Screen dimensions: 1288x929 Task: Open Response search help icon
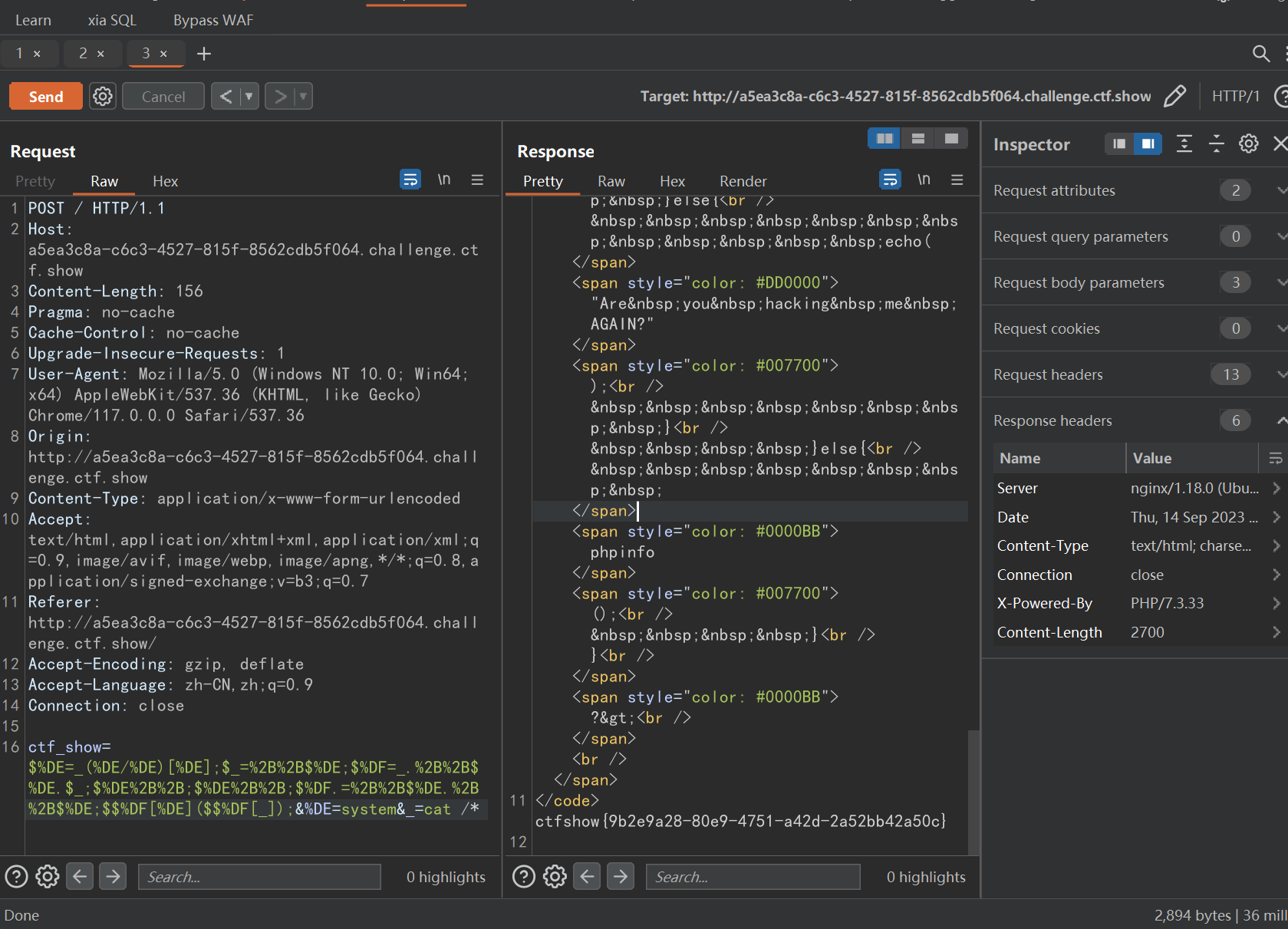point(523,876)
